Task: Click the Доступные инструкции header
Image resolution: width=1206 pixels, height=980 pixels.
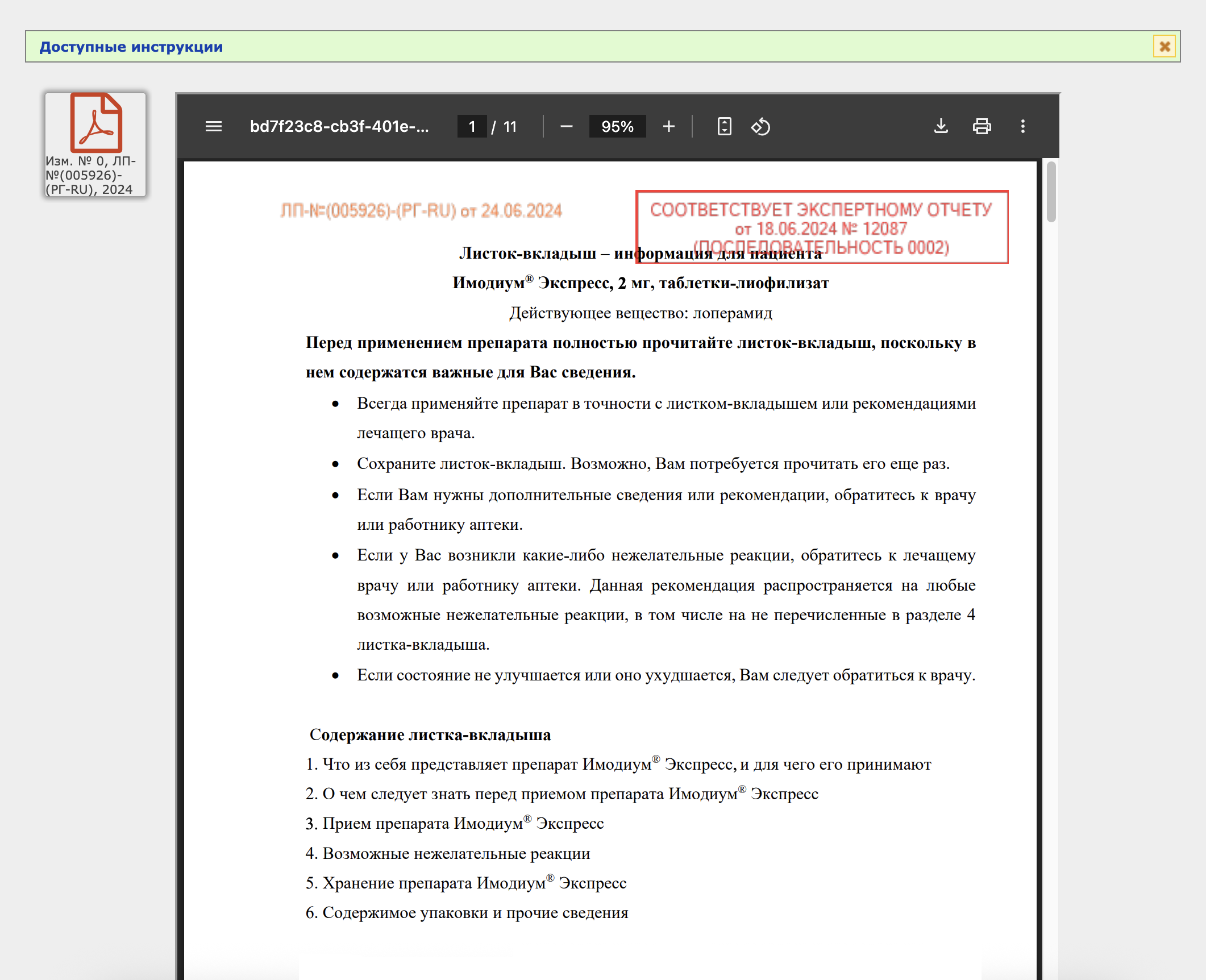Action: coord(131,47)
